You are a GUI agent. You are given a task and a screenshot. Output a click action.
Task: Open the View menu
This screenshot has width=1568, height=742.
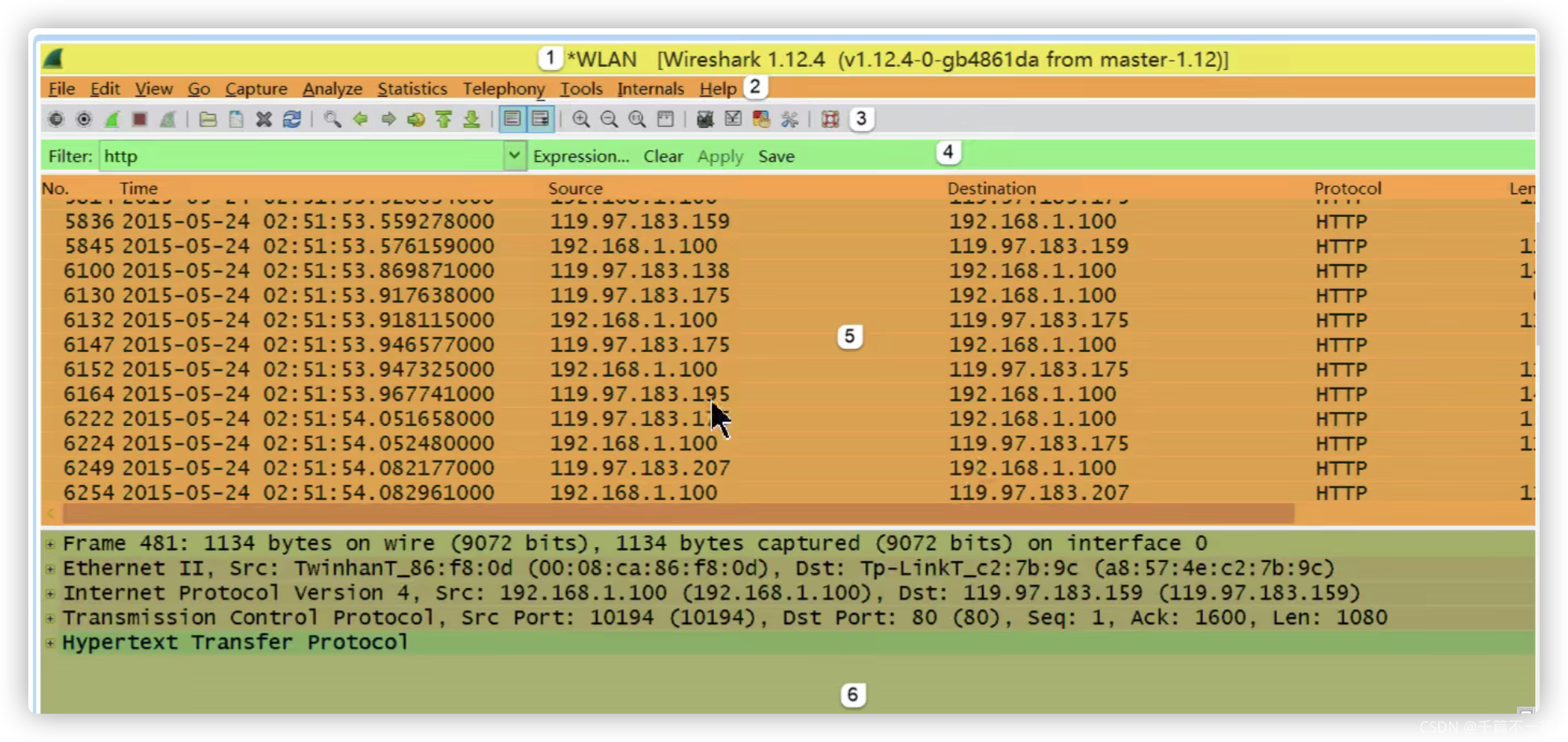tap(153, 89)
